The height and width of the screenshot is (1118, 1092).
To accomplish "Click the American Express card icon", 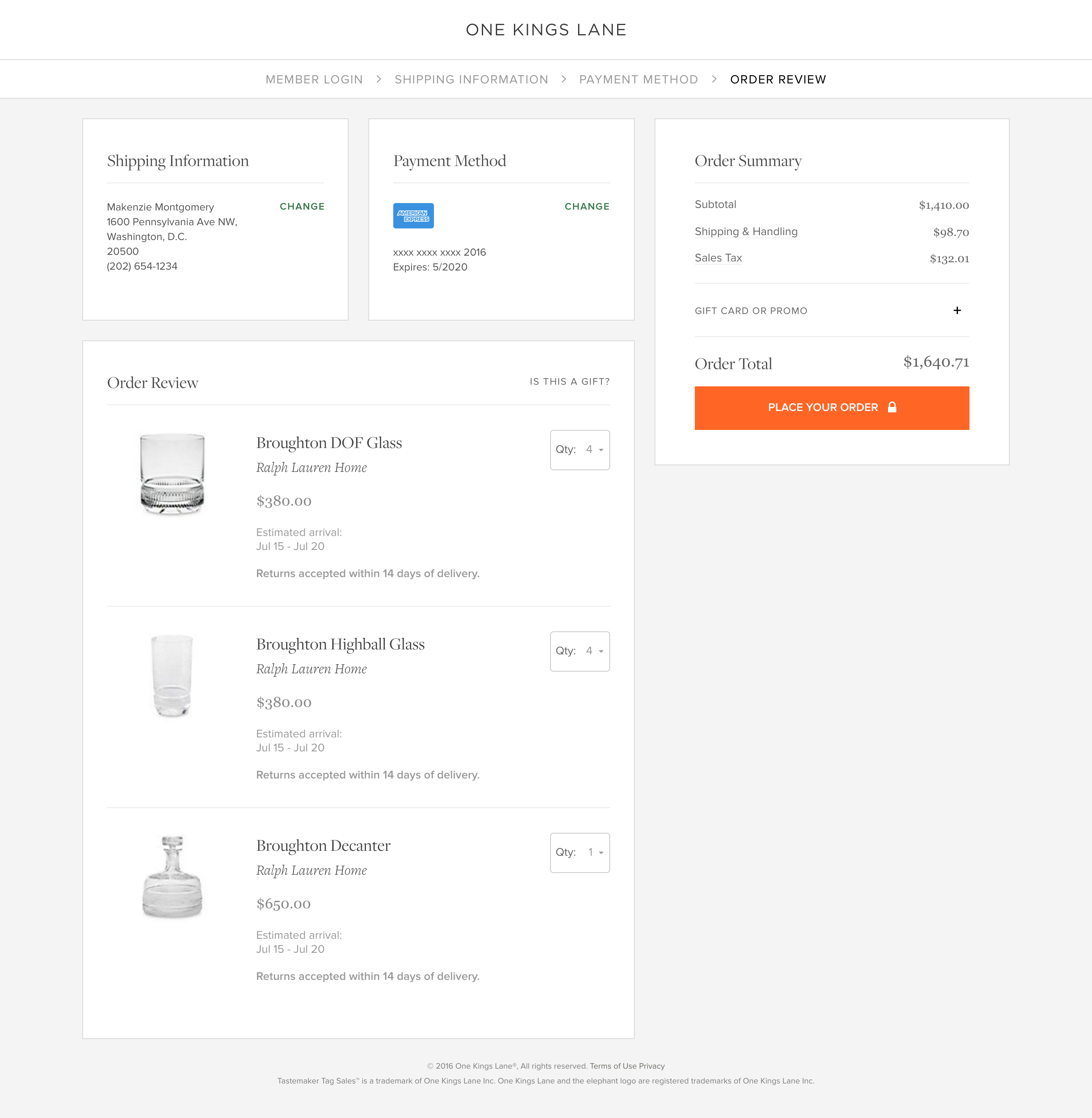I will point(413,215).
